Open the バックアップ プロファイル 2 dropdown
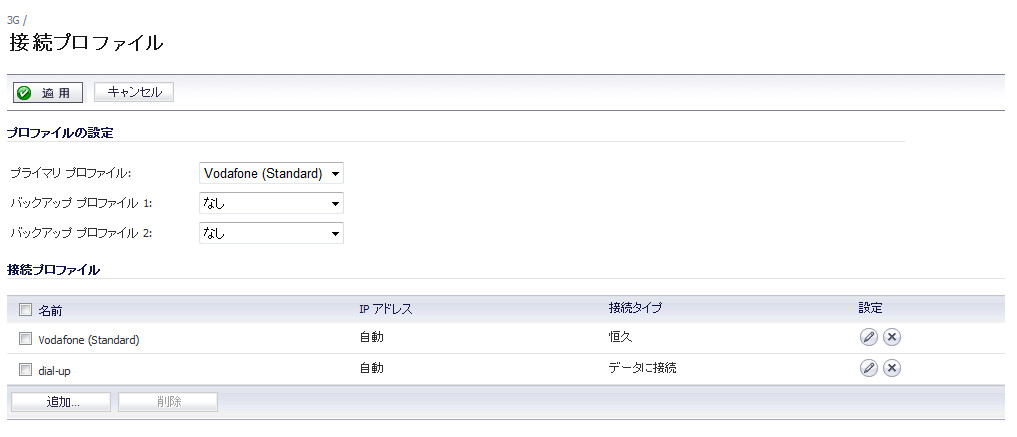 click(x=271, y=233)
